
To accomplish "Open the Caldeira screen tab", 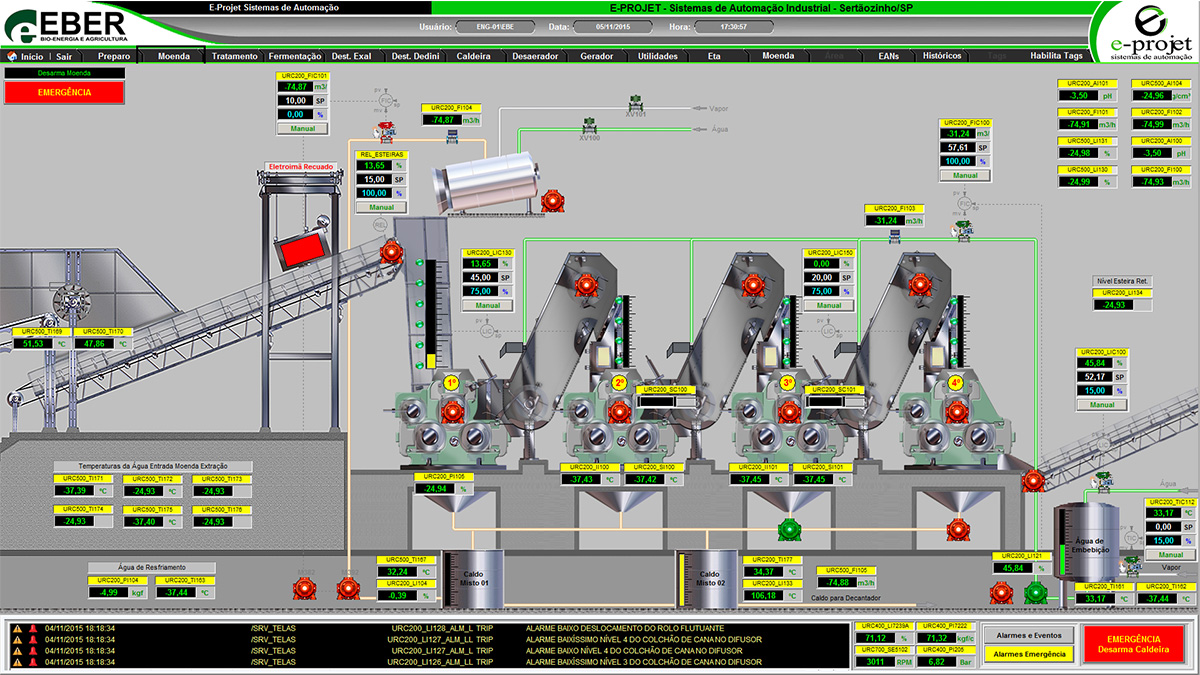I will click(x=473, y=57).
